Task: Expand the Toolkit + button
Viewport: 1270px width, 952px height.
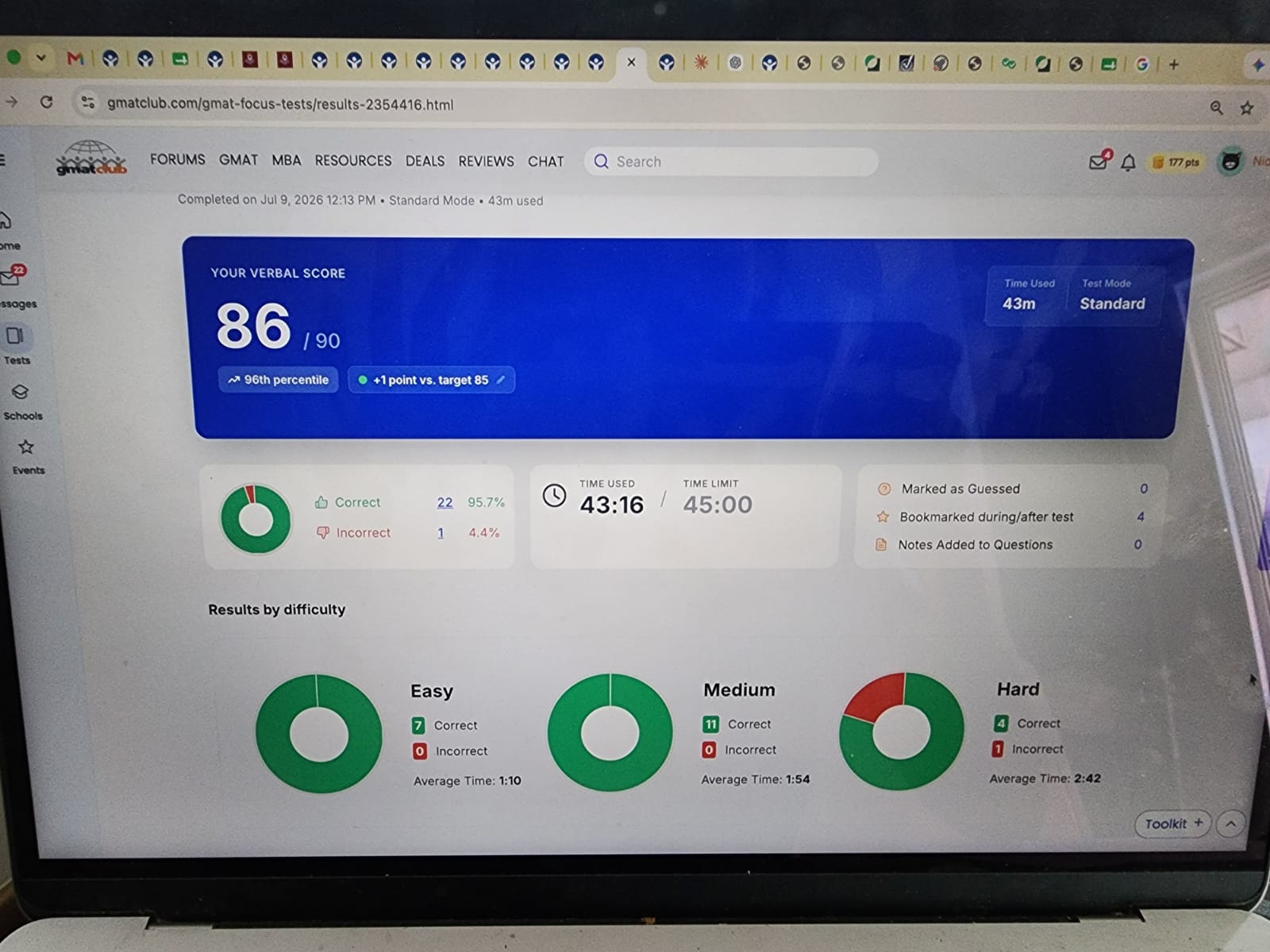Action: pos(1172,823)
